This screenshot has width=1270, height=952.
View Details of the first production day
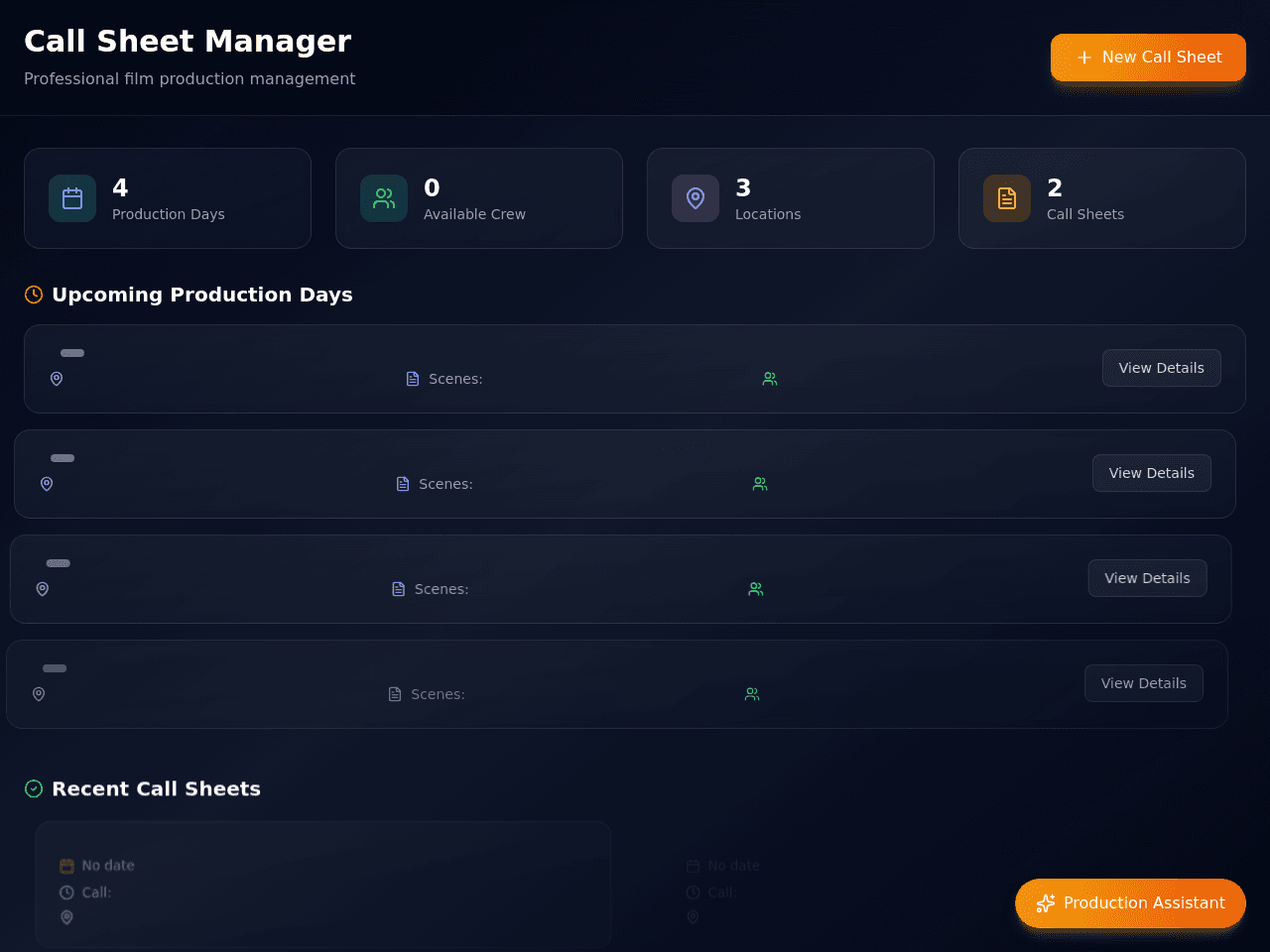click(x=1162, y=368)
